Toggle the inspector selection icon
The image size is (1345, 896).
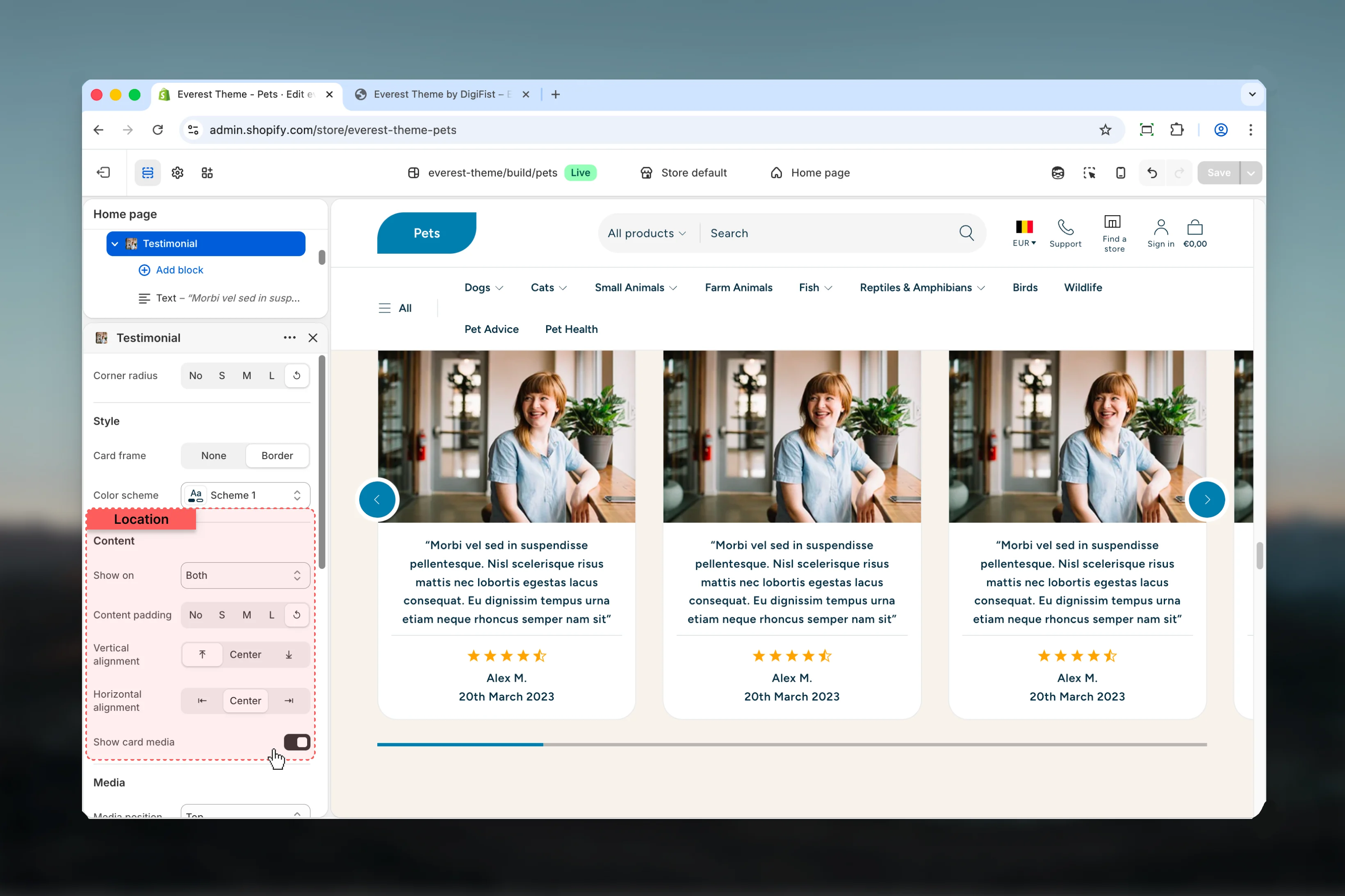pyautogui.click(x=1089, y=173)
